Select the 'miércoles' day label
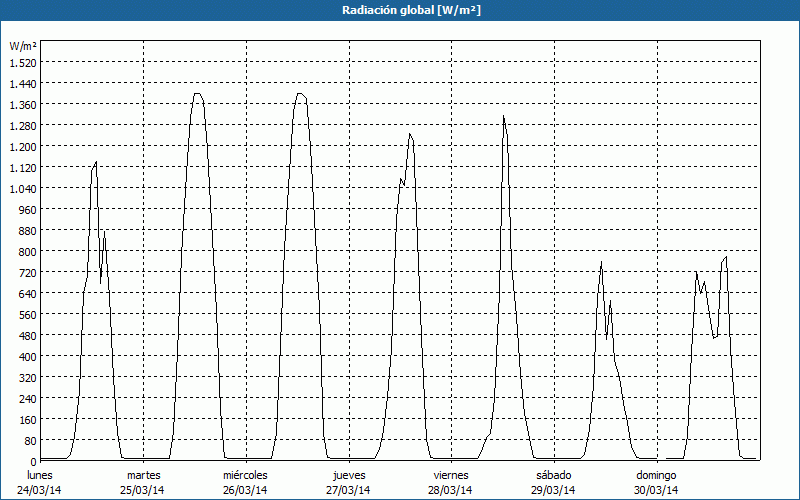The height and width of the screenshot is (500, 800). [x=246, y=475]
